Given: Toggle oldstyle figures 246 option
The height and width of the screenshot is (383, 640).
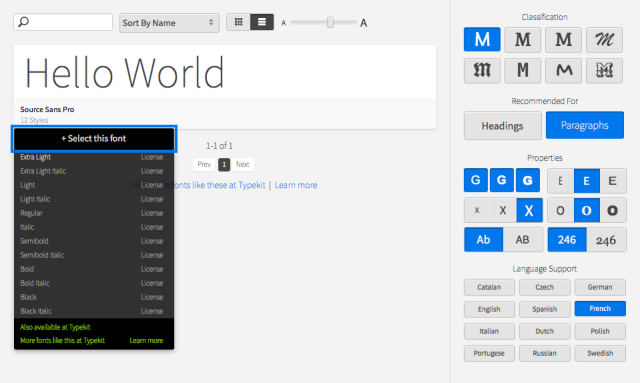Looking at the screenshot, I should coord(606,240).
